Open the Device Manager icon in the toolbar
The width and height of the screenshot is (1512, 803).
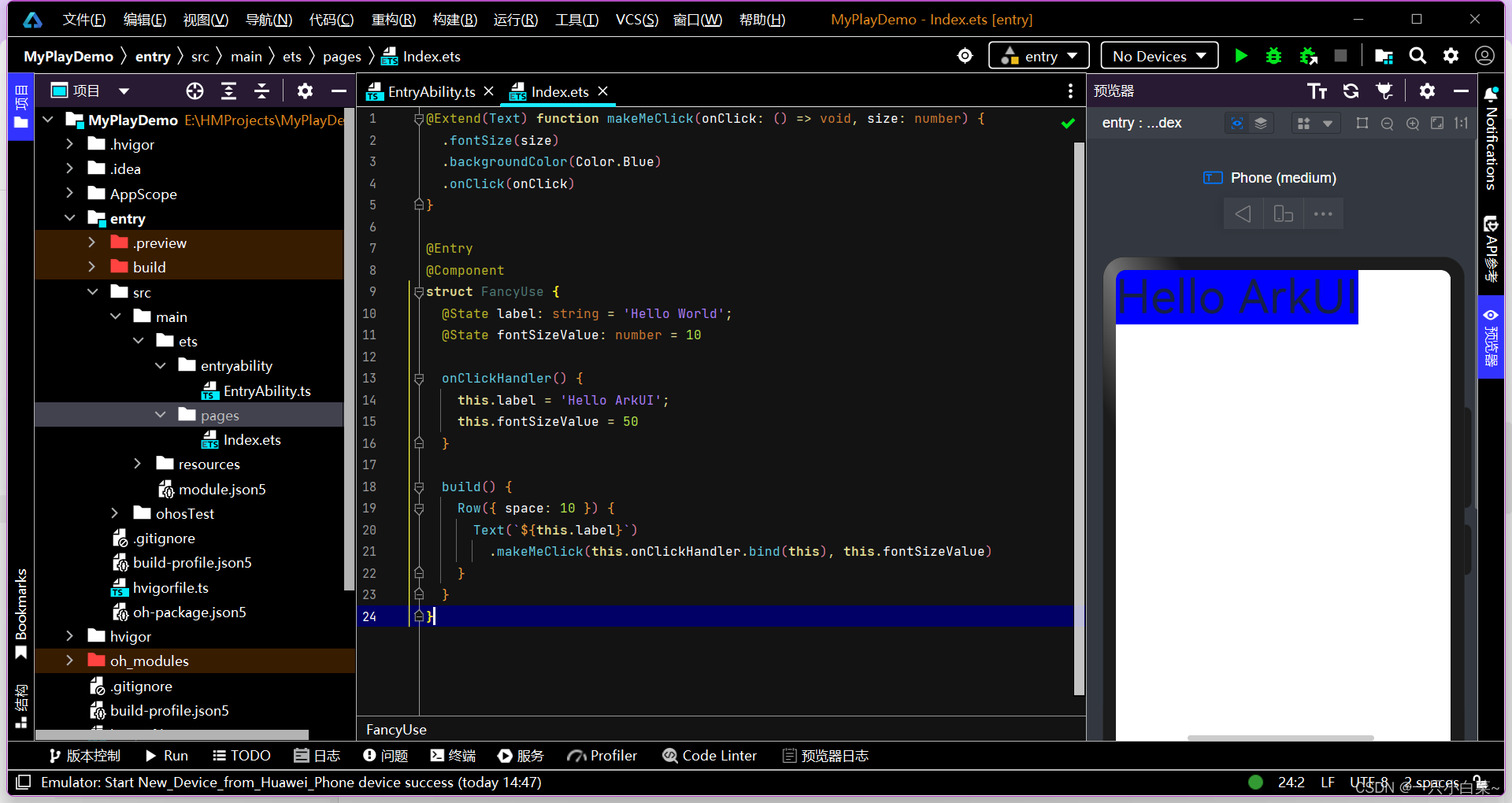pos(1384,56)
